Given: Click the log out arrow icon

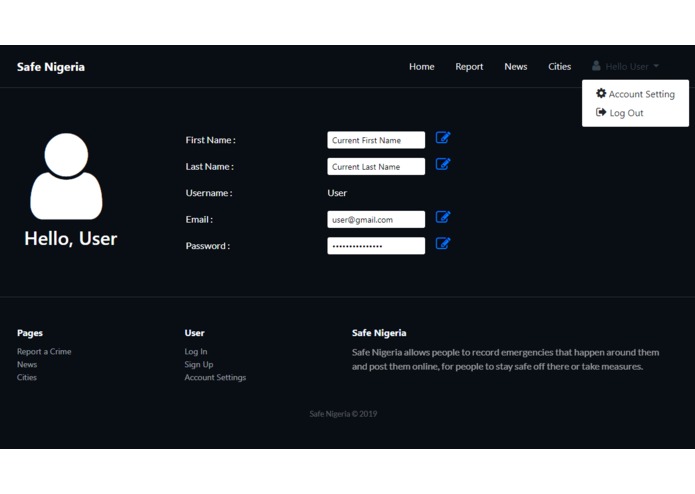Looking at the screenshot, I should pos(601,112).
